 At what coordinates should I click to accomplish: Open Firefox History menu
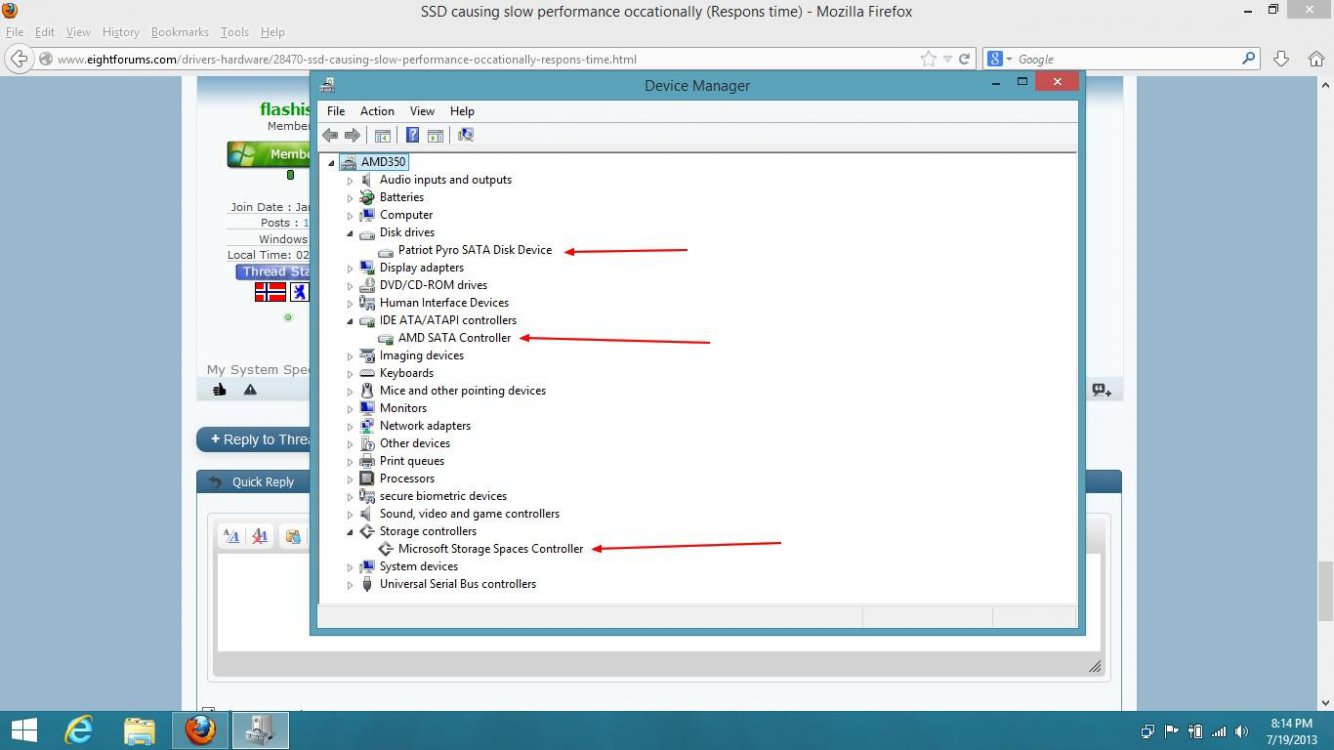[121, 32]
